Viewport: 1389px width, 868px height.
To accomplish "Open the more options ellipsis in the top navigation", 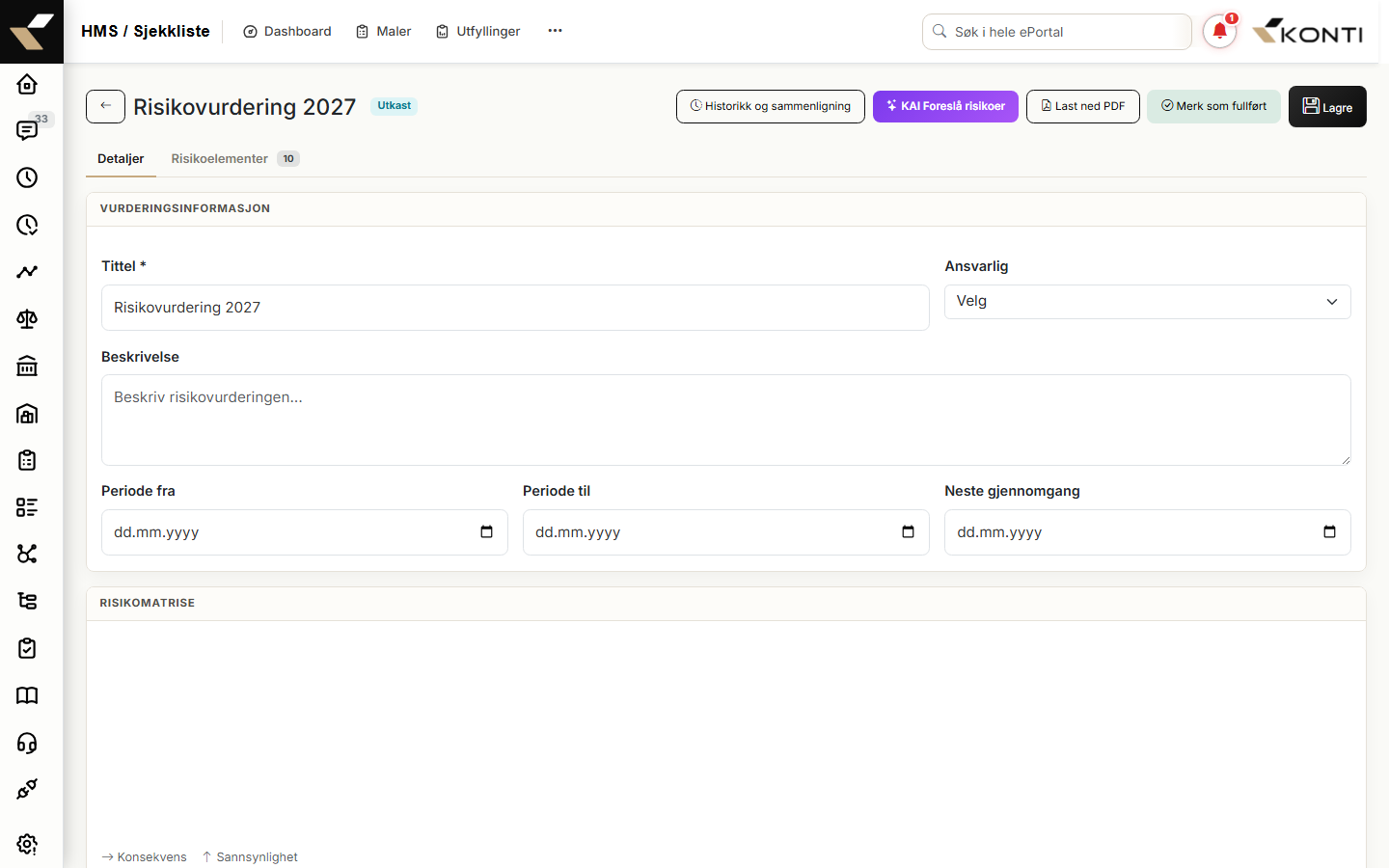I will click(555, 31).
